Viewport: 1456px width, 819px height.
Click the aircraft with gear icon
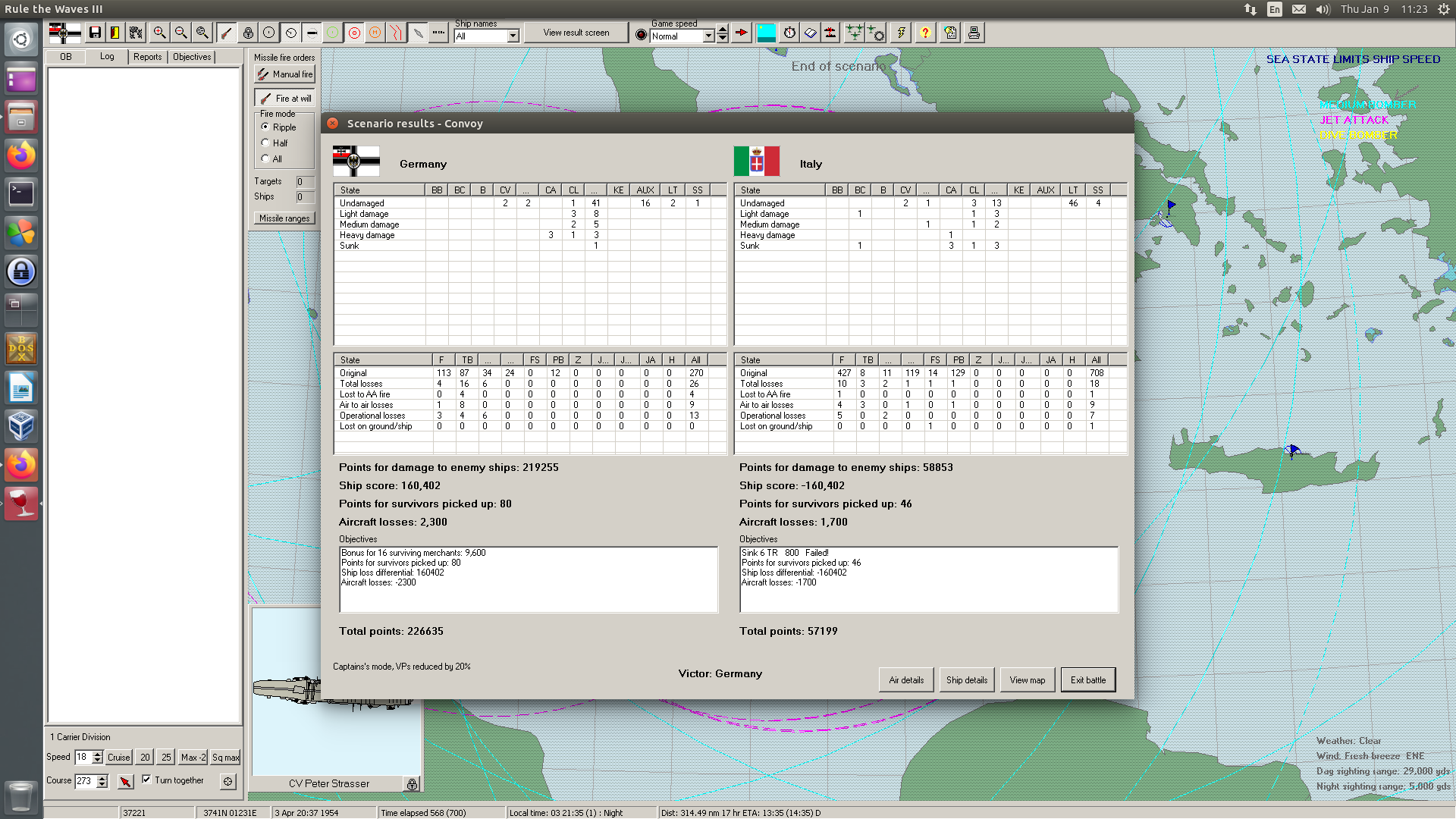point(876,33)
